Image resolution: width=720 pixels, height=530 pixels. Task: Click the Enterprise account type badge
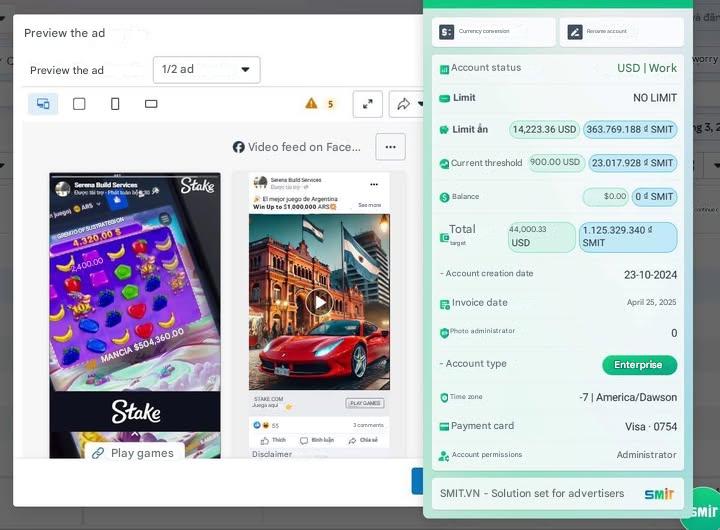click(x=639, y=365)
